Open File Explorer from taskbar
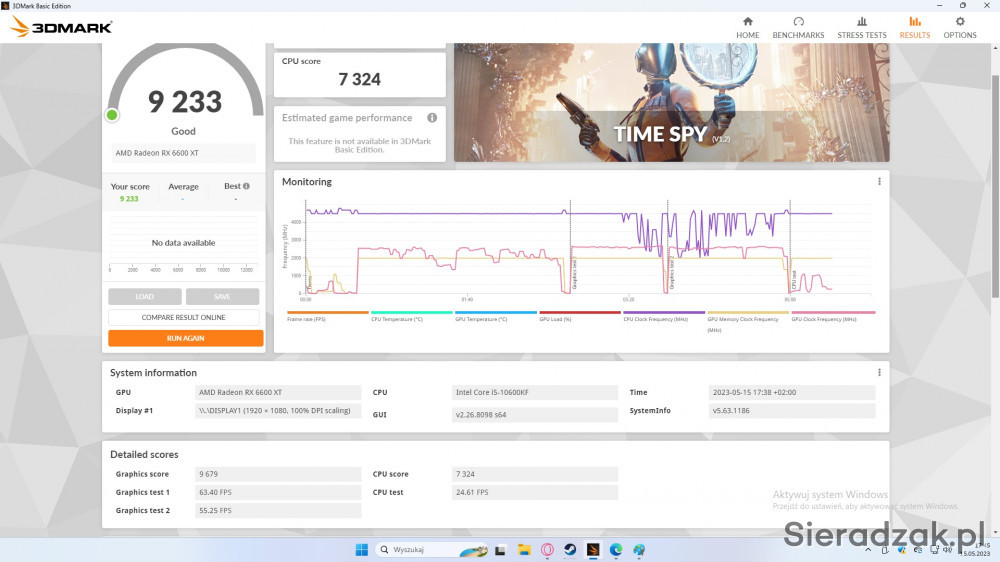This screenshot has height=562, width=1000. coord(524,550)
